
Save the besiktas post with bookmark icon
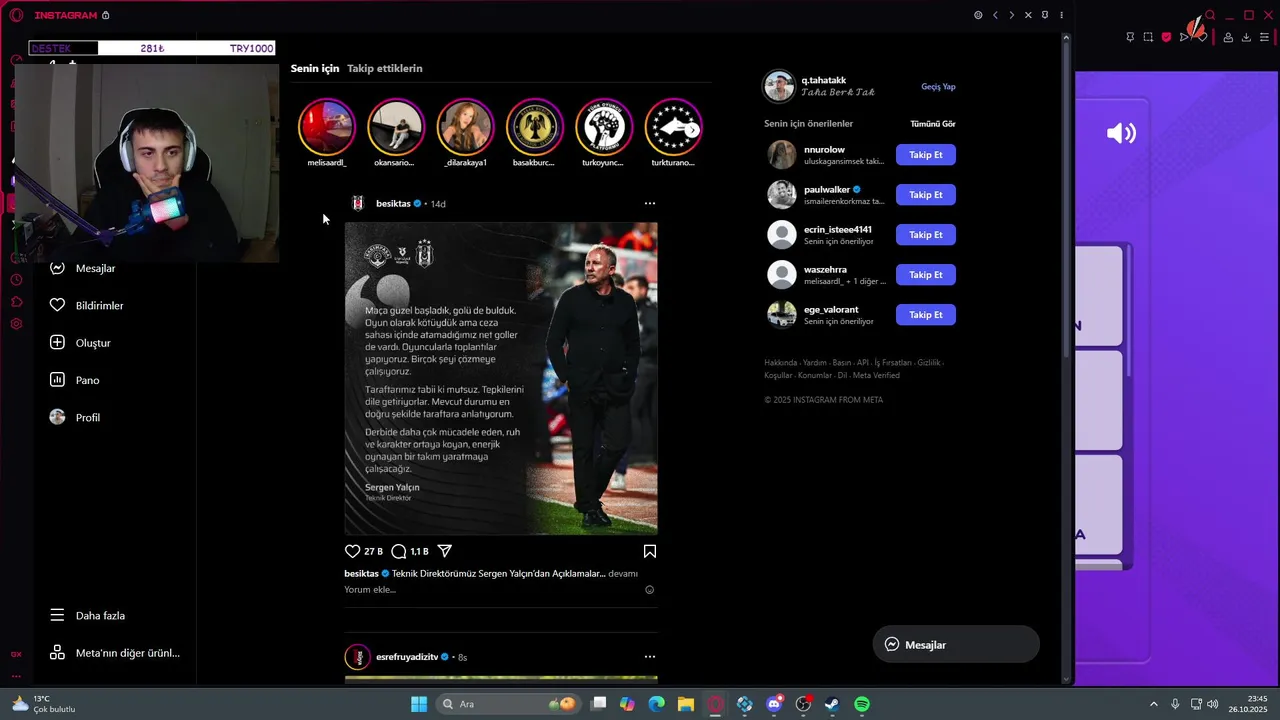650,551
